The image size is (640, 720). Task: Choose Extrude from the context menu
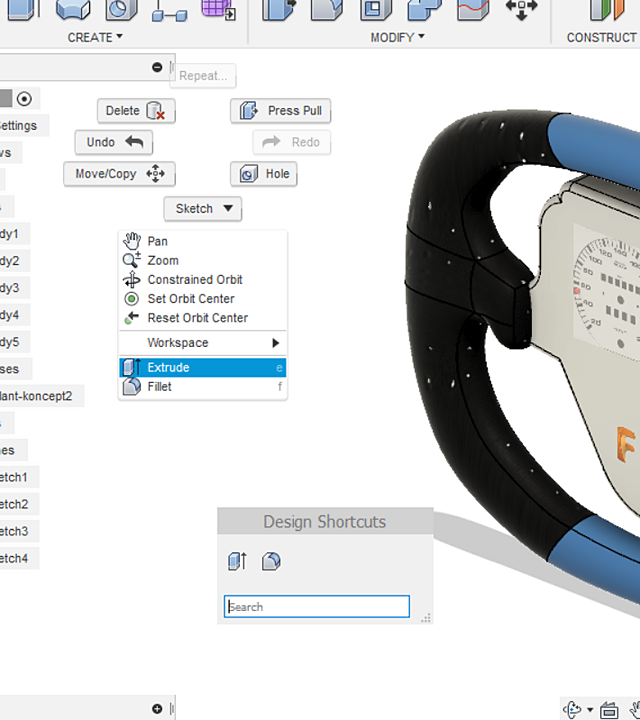click(203, 367)
